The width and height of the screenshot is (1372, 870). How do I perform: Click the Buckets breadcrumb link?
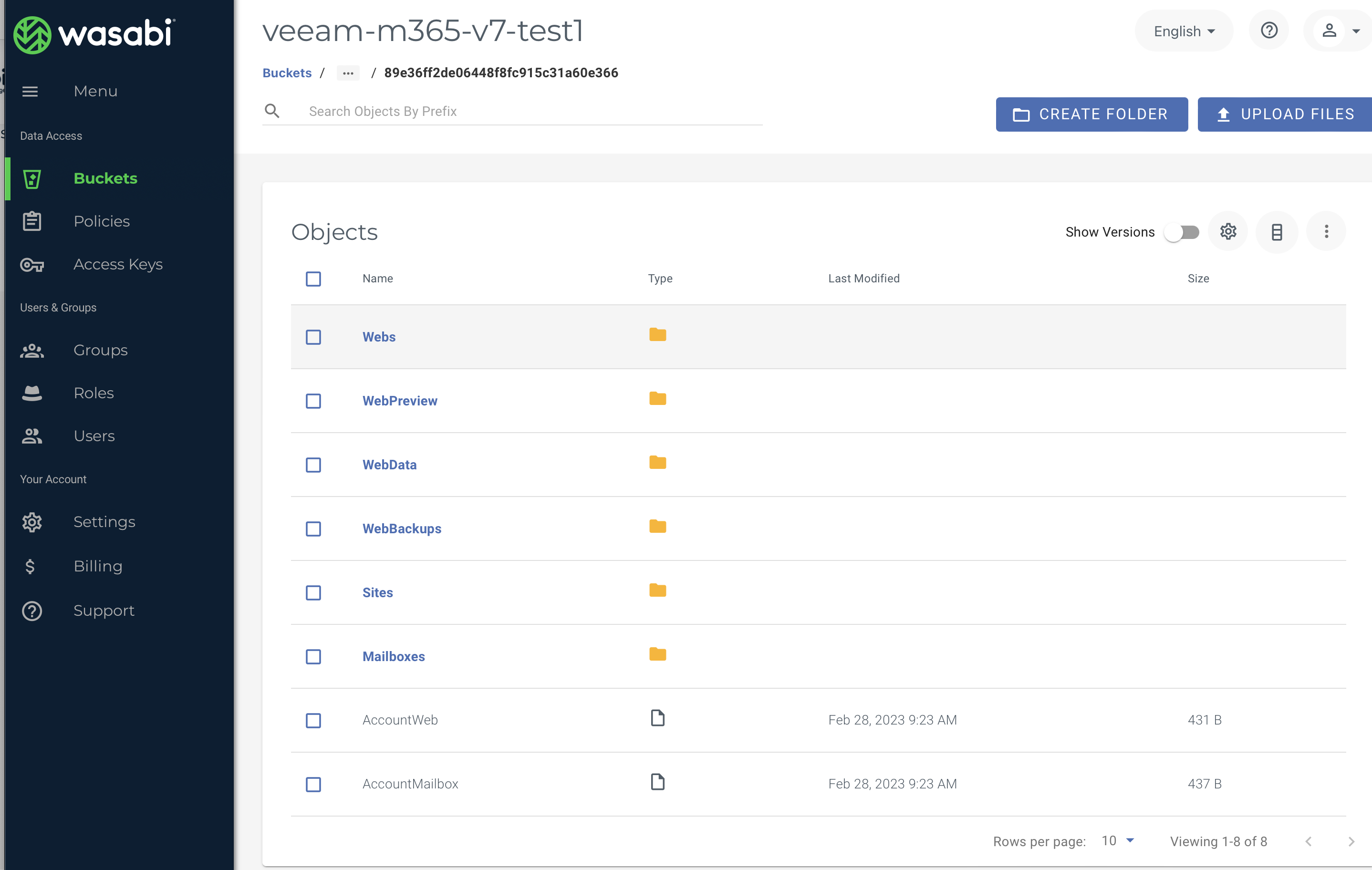tap(286, 72)
